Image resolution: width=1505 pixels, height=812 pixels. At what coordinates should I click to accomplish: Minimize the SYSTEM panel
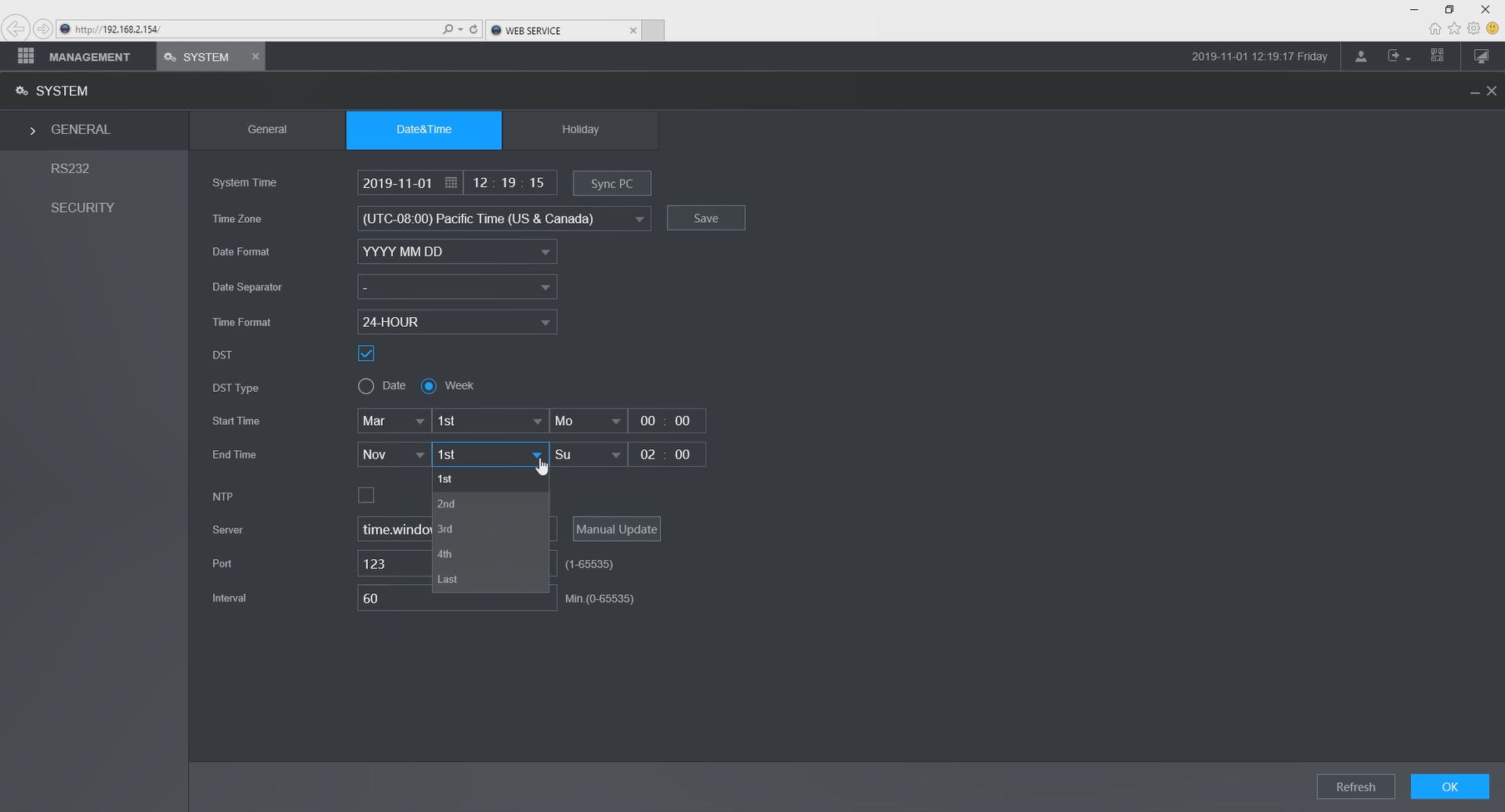[x=1475, y=92]
